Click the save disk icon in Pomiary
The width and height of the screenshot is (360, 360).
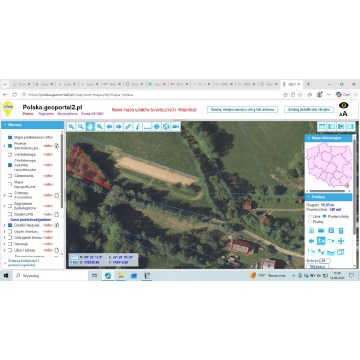[x=331, y=230]
